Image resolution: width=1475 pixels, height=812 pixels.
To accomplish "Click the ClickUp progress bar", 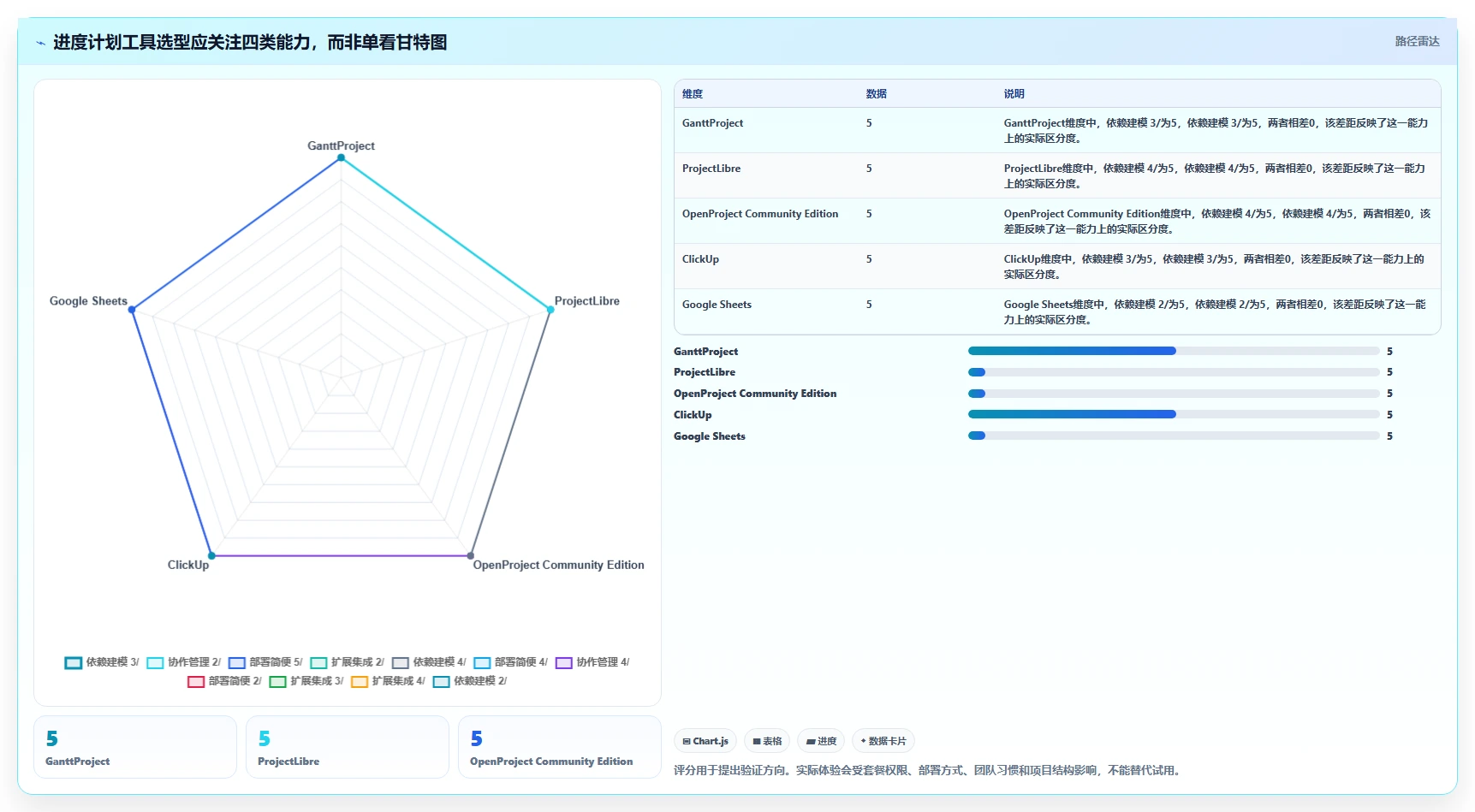I will [x=1174, y=414].
